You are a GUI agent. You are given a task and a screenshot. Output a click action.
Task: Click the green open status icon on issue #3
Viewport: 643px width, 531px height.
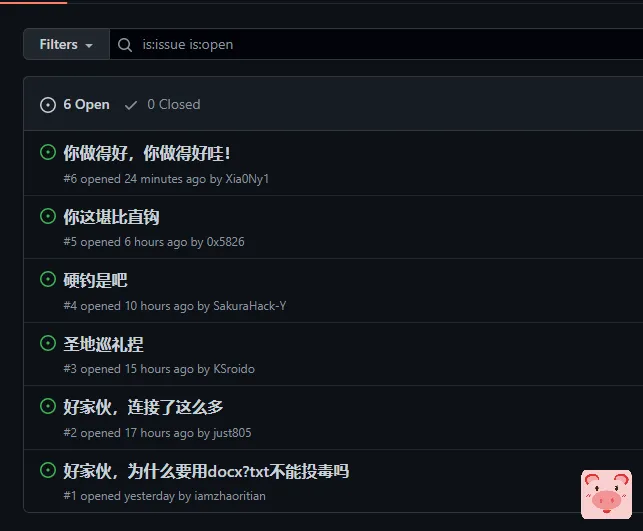tap(48, 343)
